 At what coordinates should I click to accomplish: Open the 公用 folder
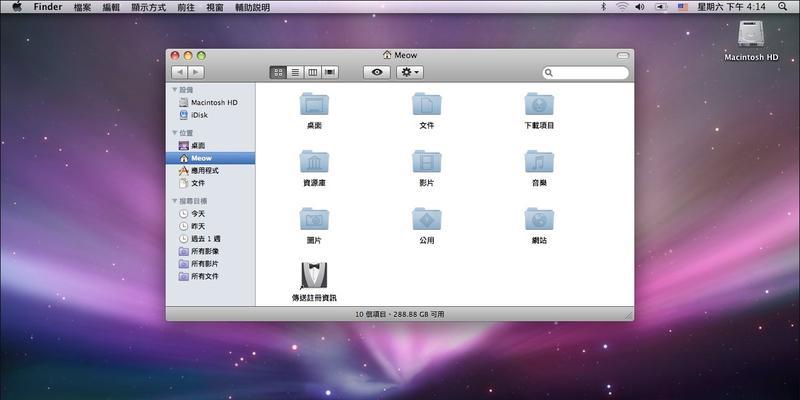427,219
